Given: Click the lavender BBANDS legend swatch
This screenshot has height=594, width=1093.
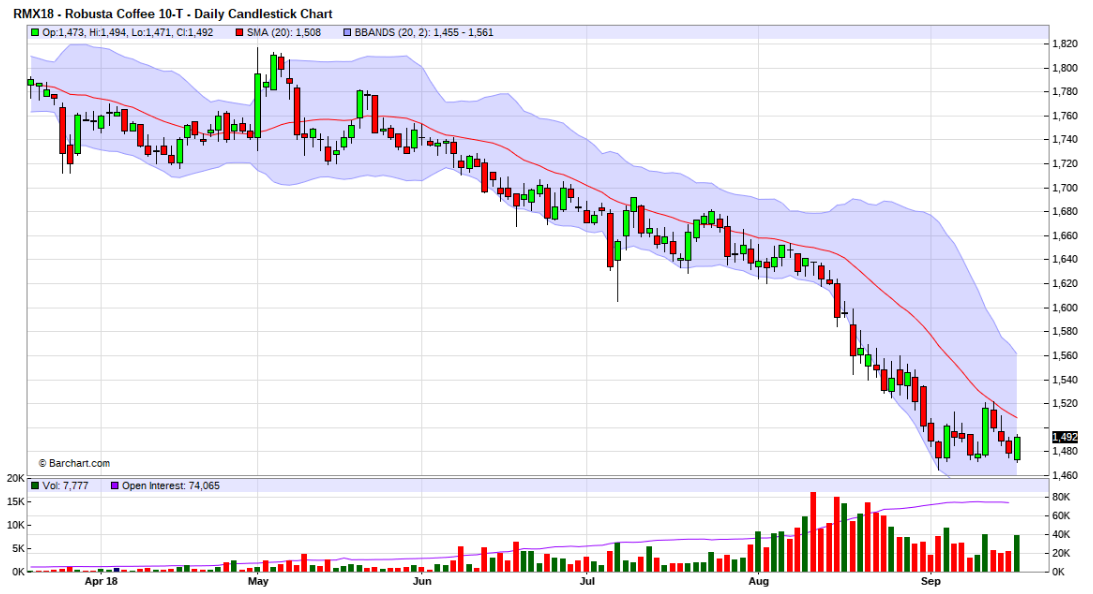Looking at the screenshot, I should [x=347, y=32].
